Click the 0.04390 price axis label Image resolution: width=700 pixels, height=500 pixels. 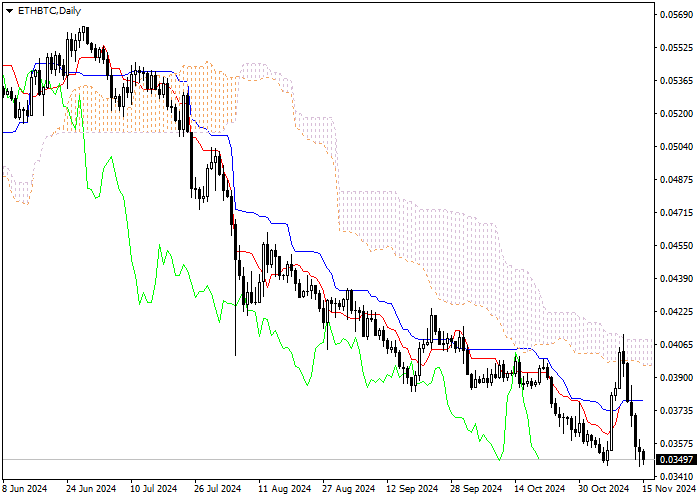coord(676,279)
